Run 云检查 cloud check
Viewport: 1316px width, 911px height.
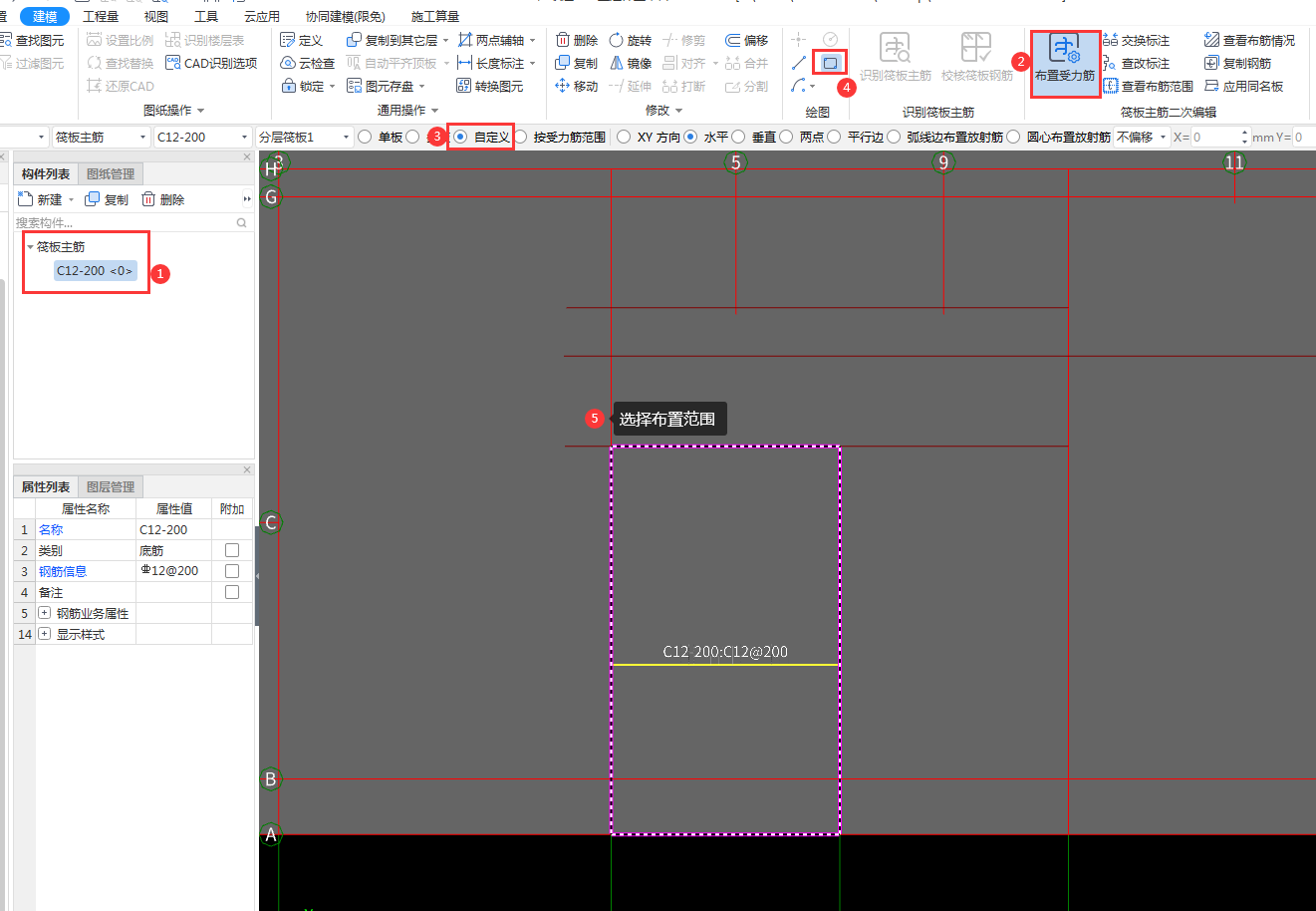coord(307,63)
